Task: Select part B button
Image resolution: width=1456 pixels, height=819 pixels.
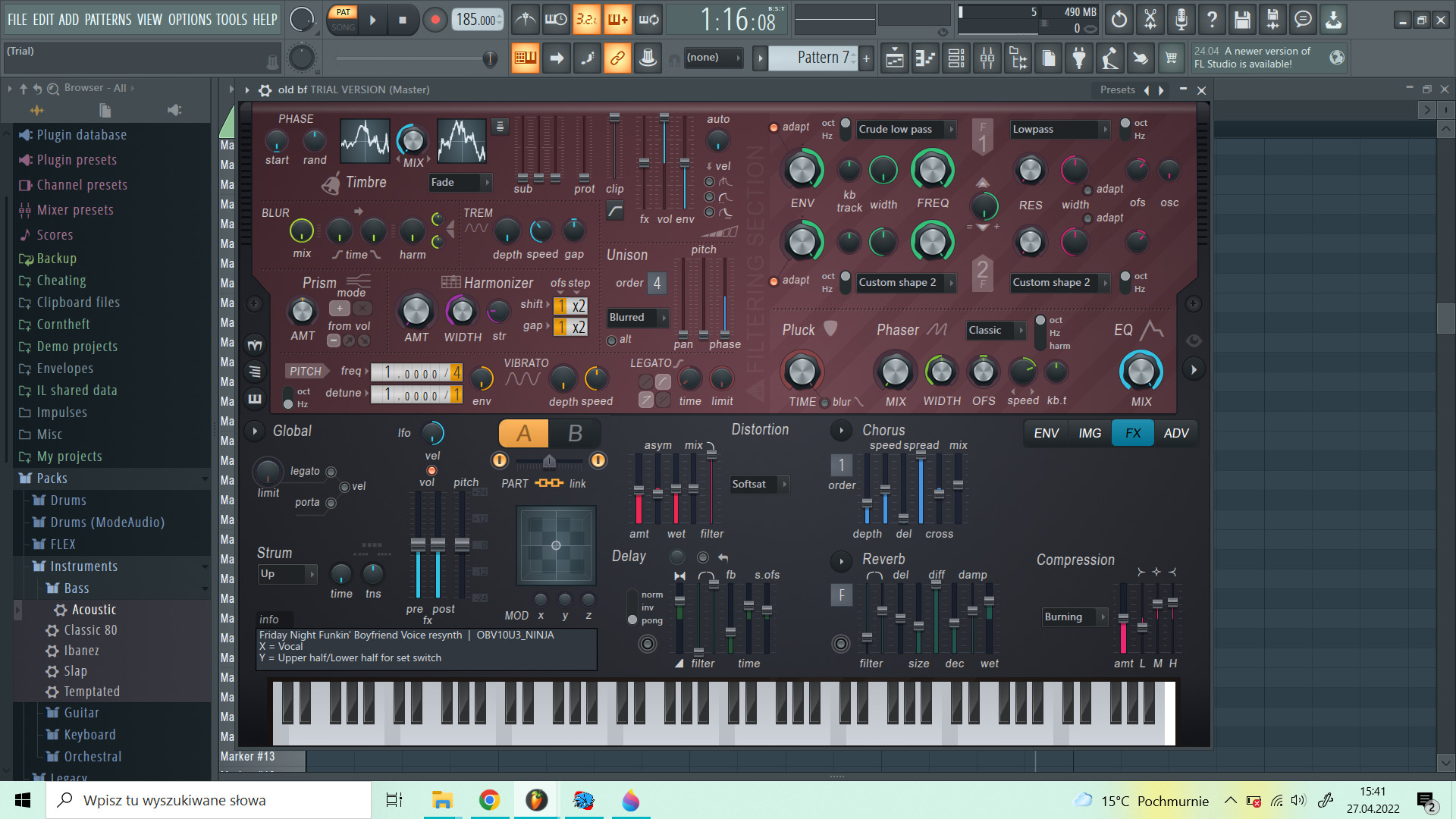Action: (x=575, y=433)
